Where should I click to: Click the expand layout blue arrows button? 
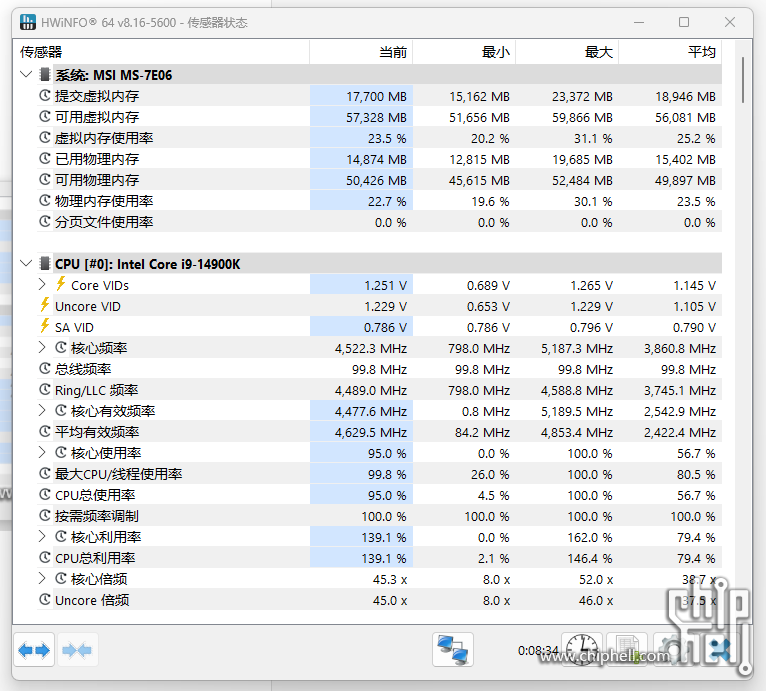point(34,649)
